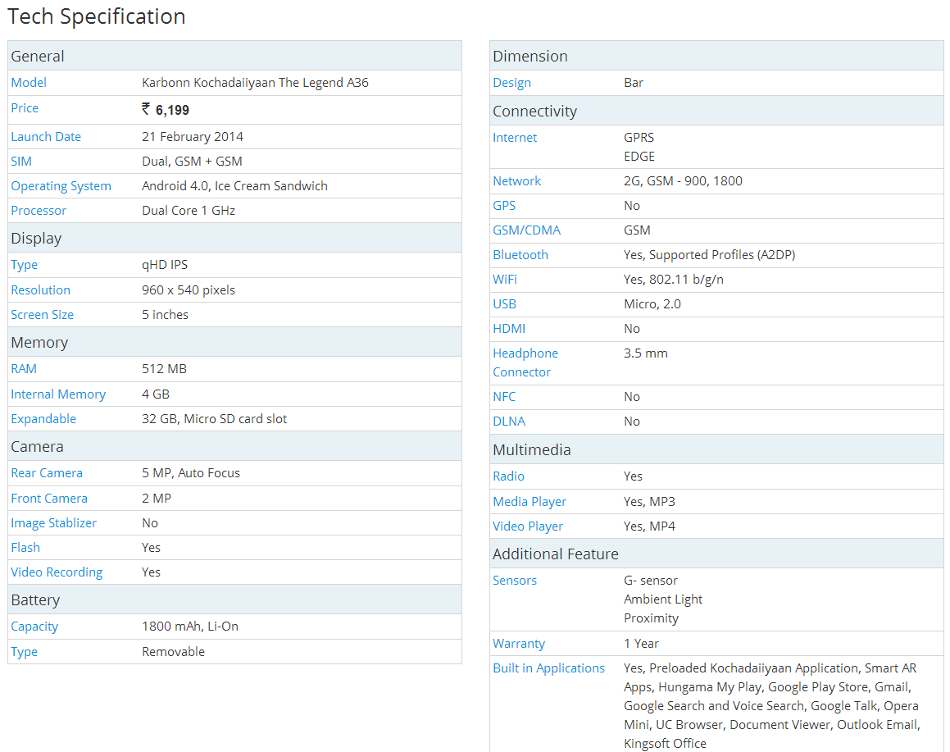Viewport: 950px width, 752px height.
Task: Click the Tech Specification heading
Action: (96, 17)
